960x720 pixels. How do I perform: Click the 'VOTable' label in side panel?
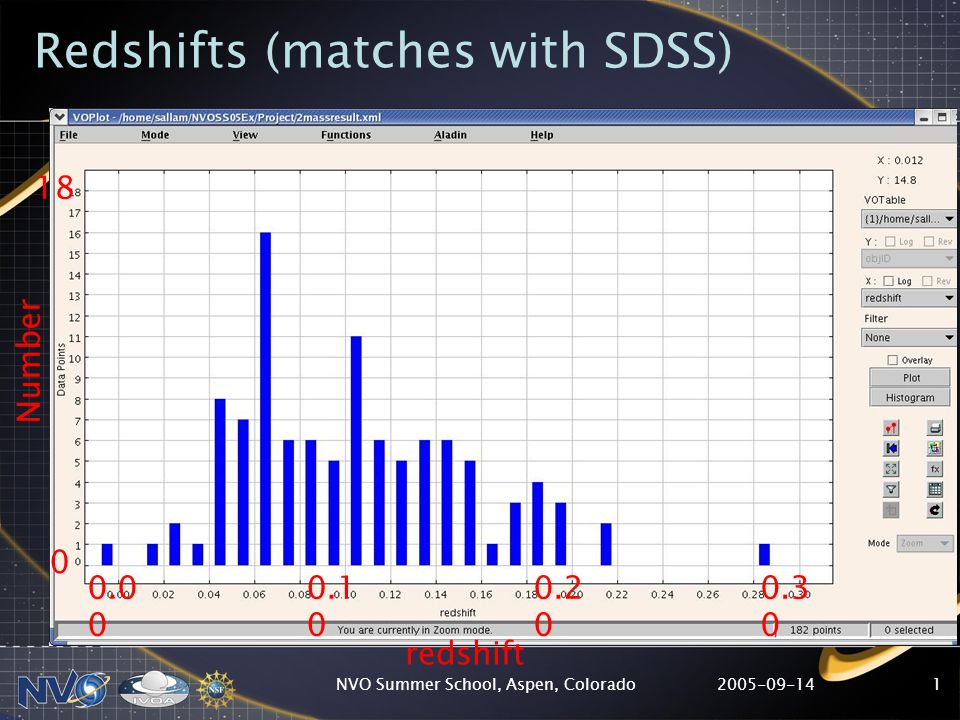coord(885,200)
